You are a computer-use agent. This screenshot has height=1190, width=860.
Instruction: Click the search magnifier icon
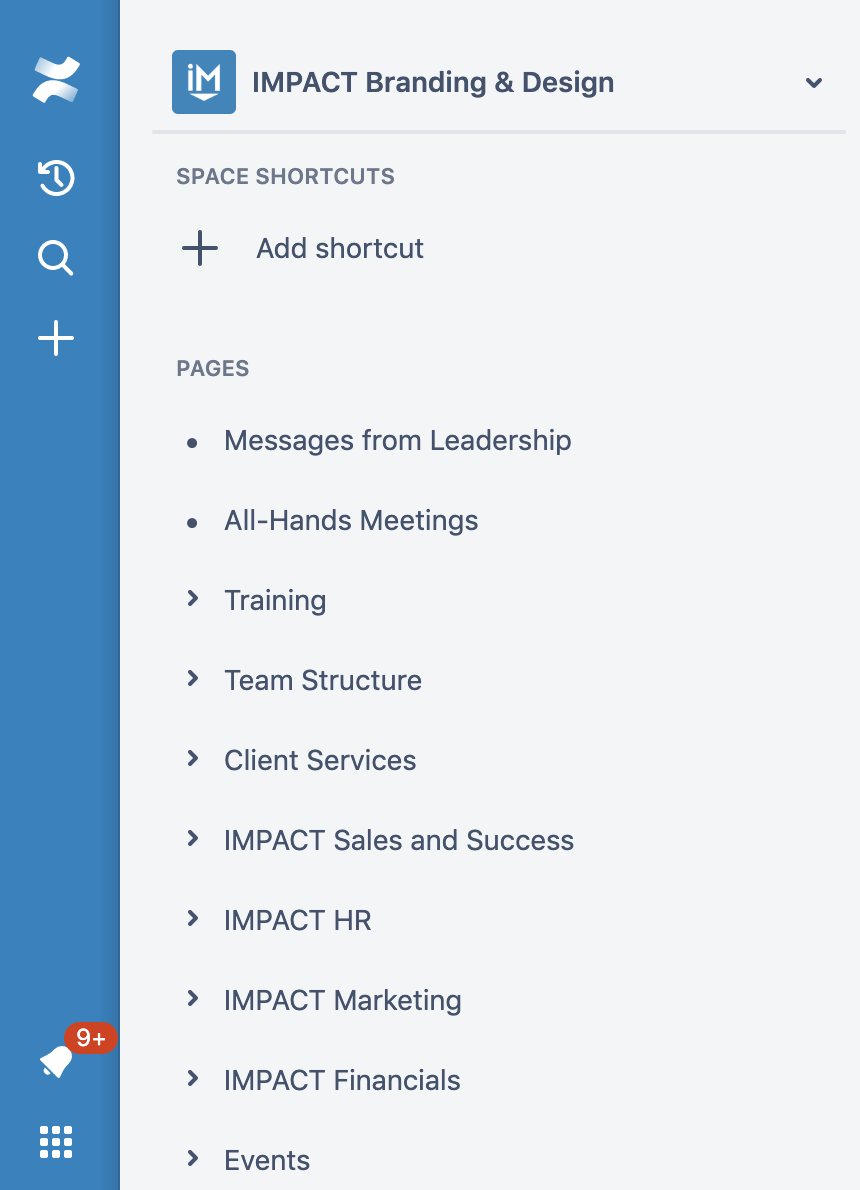[x=56, y=259]
